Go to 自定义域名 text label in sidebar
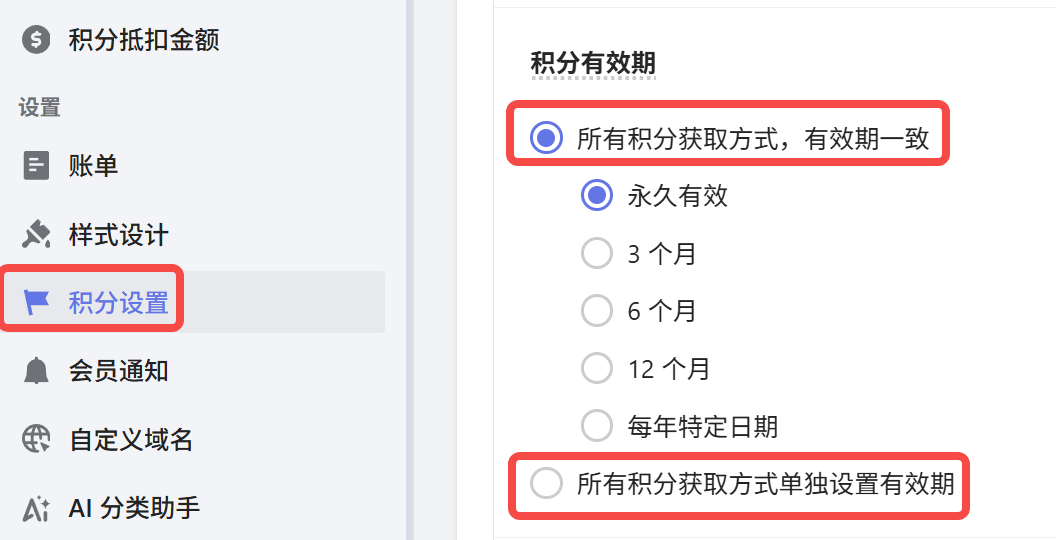Image resolution: width=1056 pixels, height=540 pixels. coord(130,439)
